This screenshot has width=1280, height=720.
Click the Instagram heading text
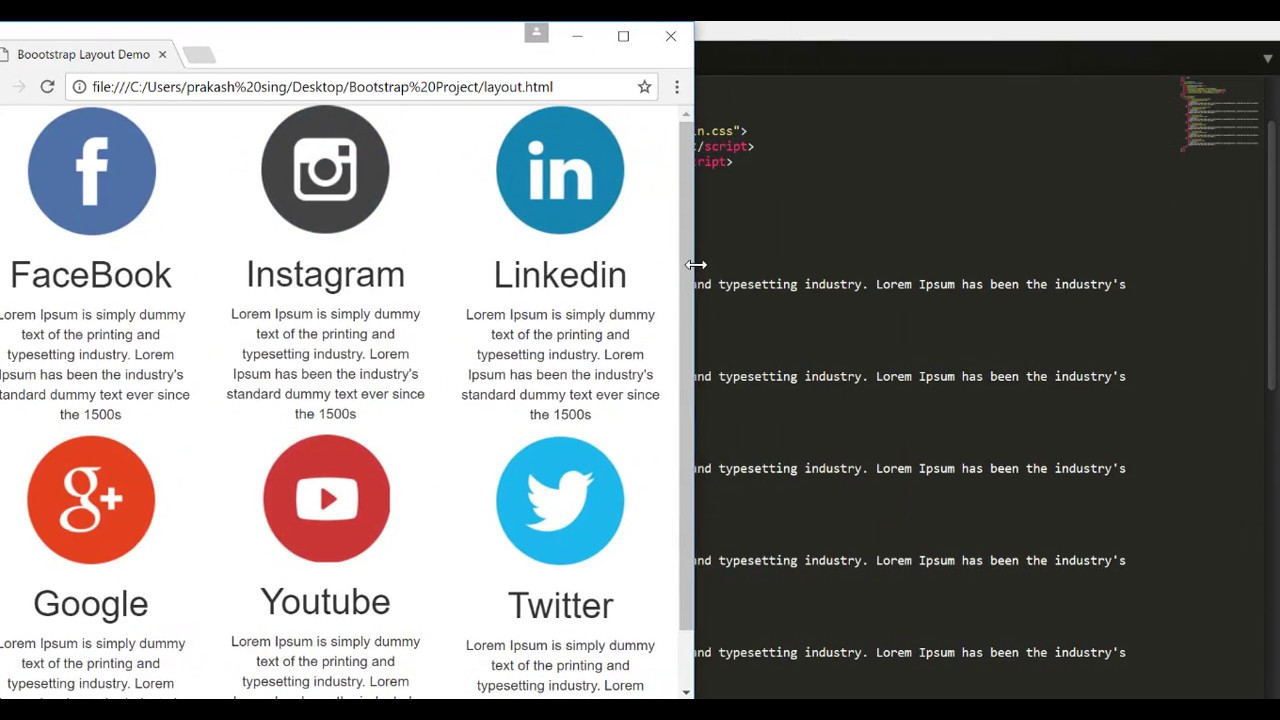(x=325, y=274)
